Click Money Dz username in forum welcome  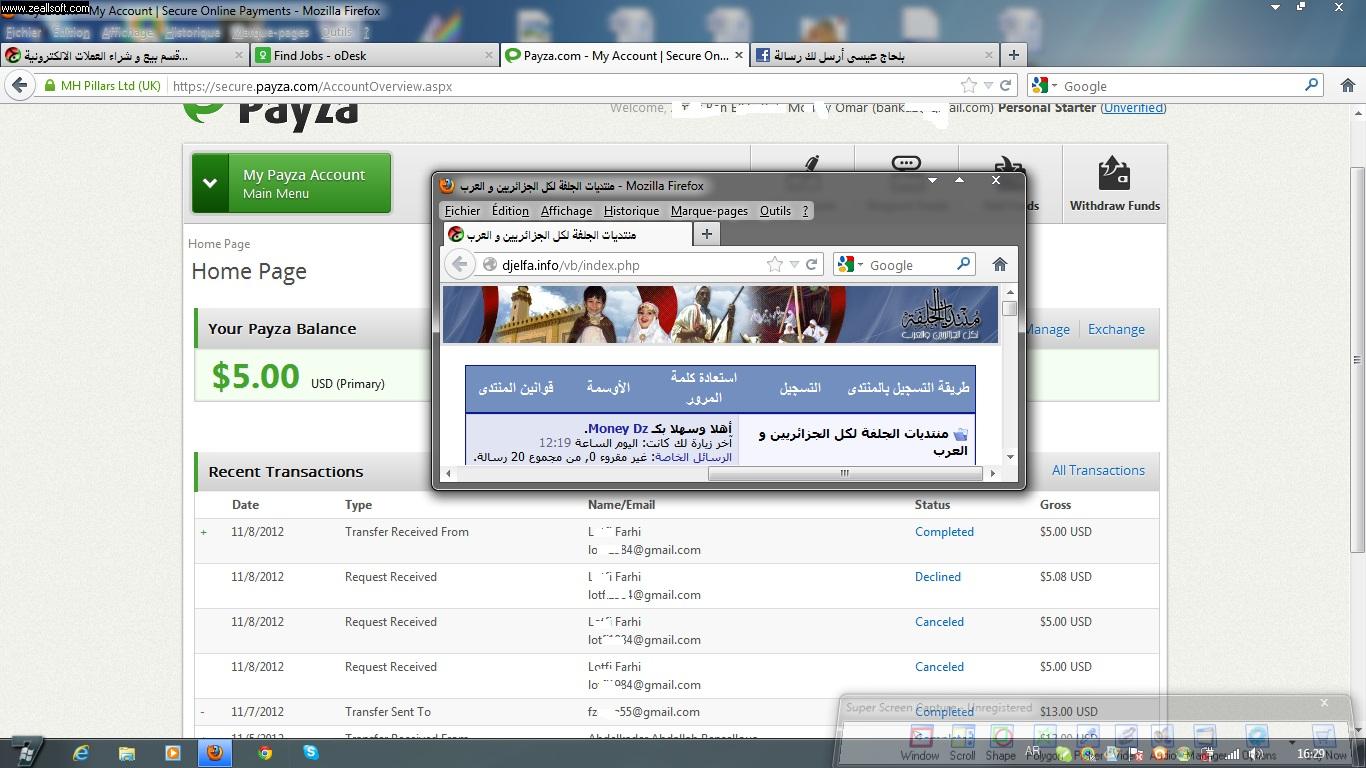(x=618, y=428)
